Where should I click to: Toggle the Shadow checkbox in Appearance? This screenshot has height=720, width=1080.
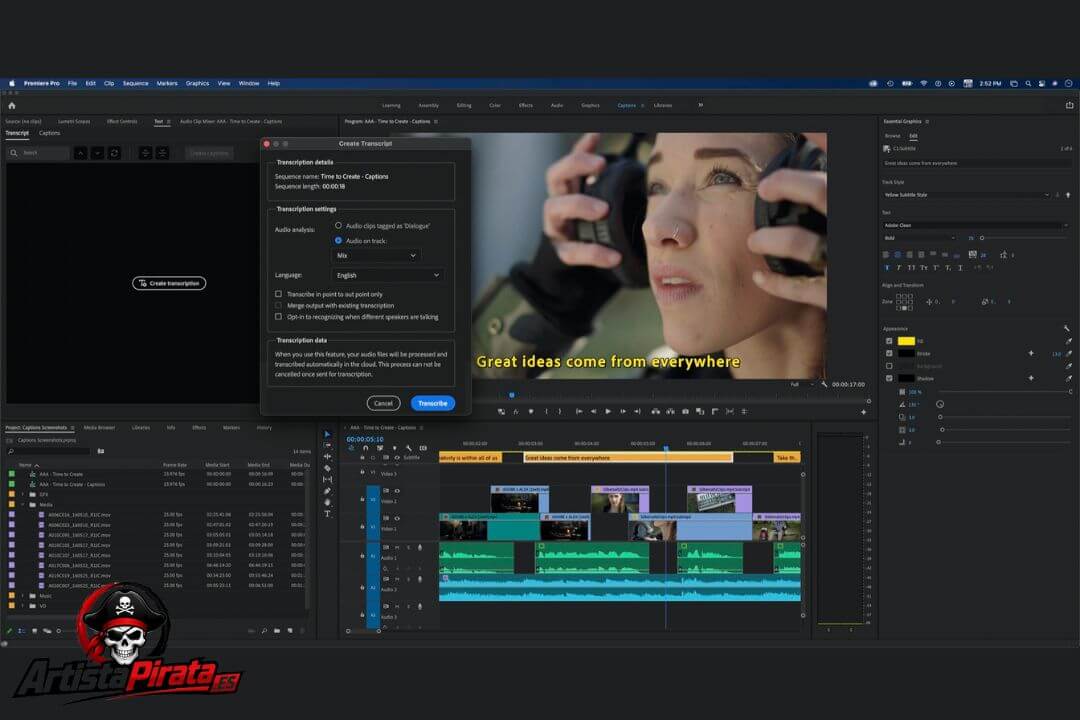pos(889,378)
